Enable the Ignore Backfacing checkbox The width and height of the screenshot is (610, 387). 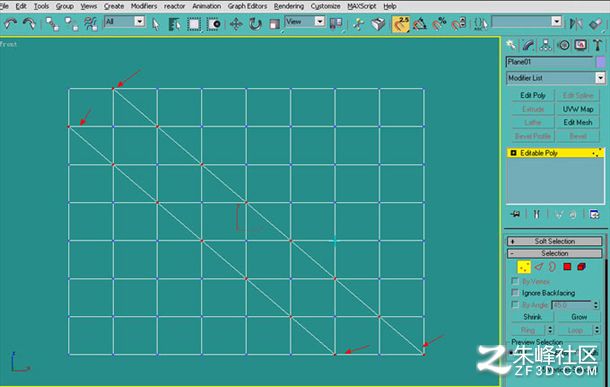coord(515,292)
